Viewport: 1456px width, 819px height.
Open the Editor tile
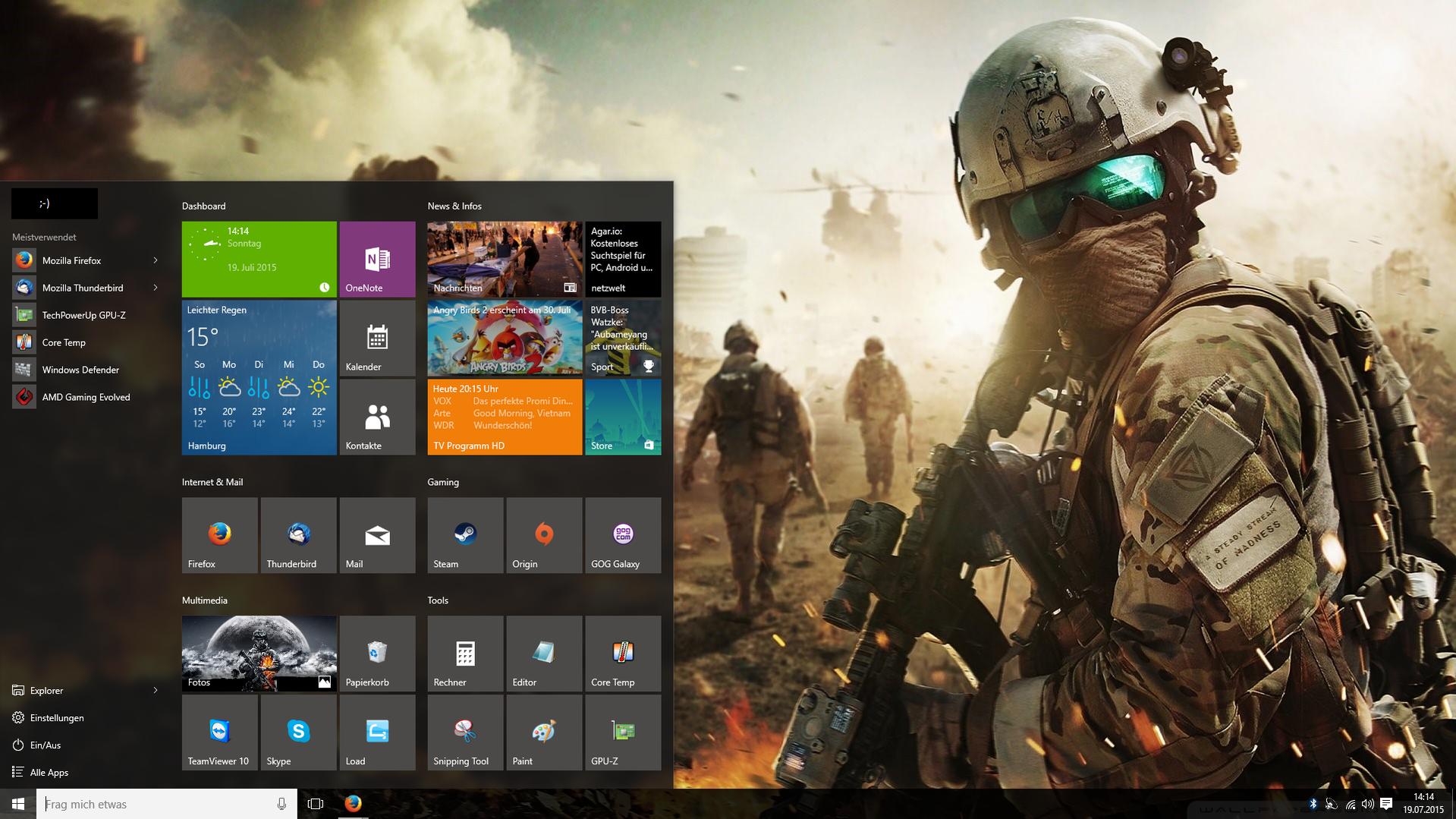pos(544,654)
